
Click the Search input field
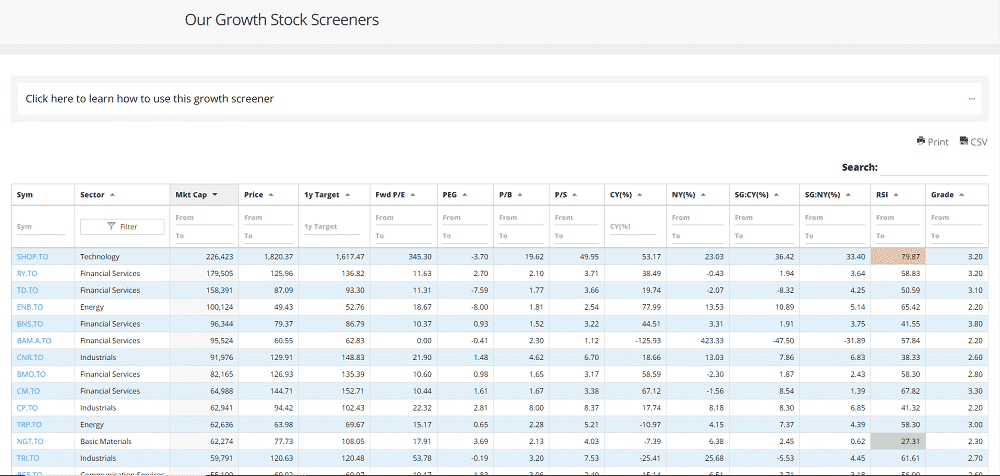934,168
